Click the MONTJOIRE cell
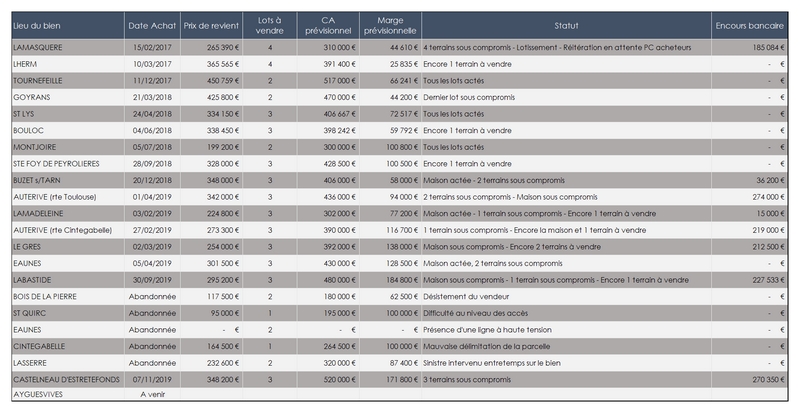The height and width of the screenshot is (413, 800). click(x=68, y=147)
